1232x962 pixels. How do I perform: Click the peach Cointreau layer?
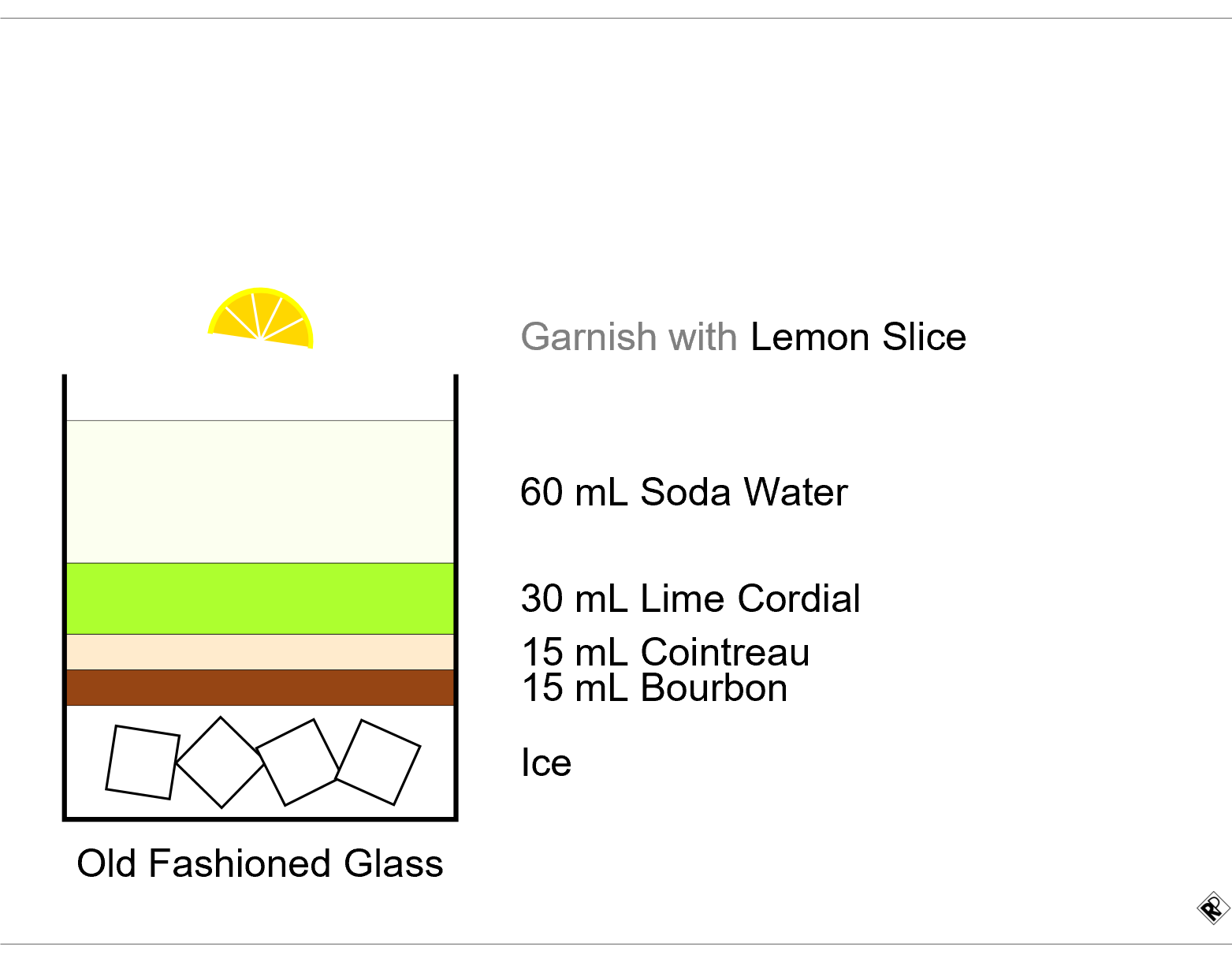(260, 652)
